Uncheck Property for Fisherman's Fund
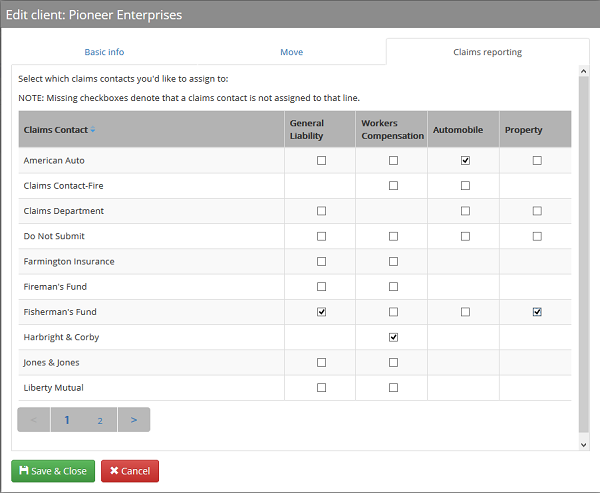The image size is (600, 493). 537,312
